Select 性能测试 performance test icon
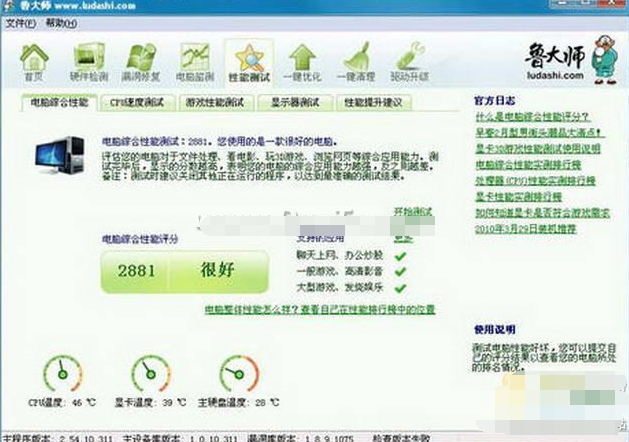Screen dimensions: 629x442 pyautogui.click(x=249, y=63)
